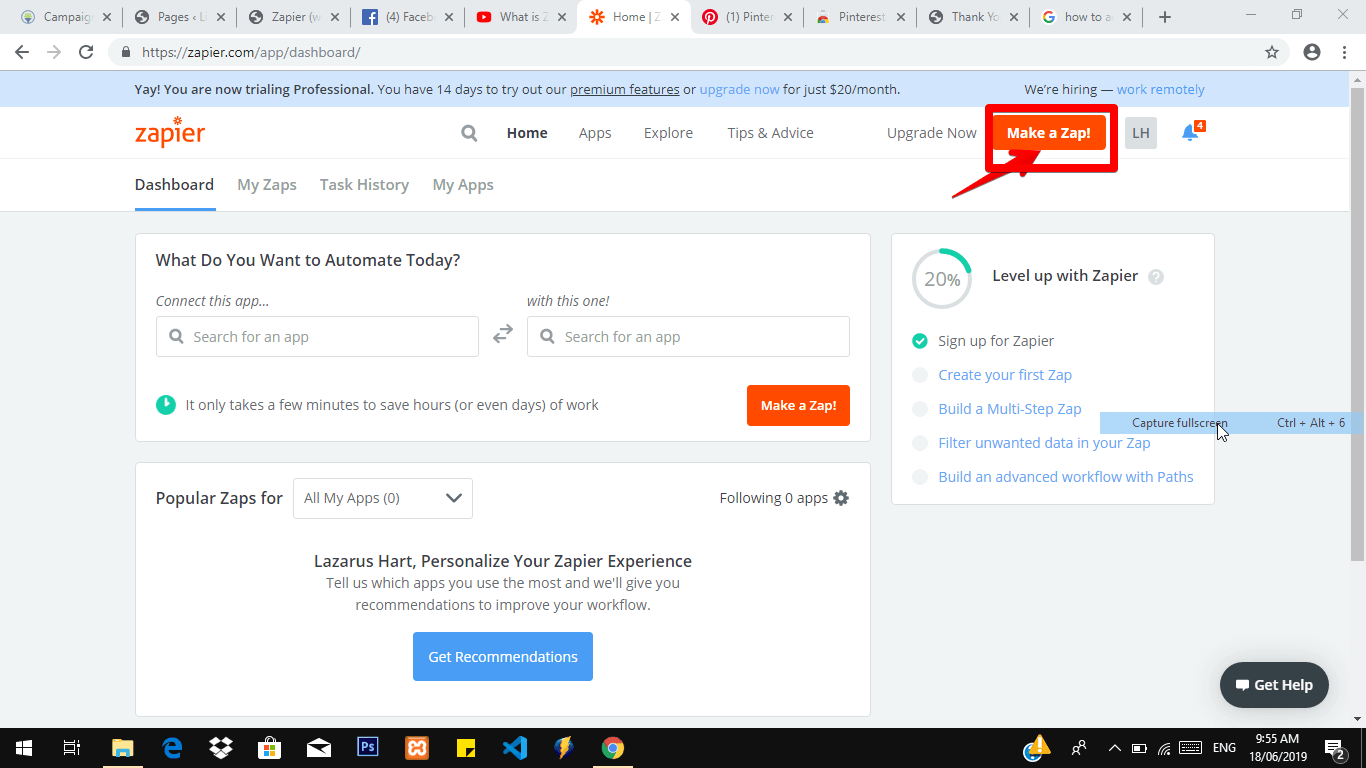Open XAMPP from the taskbar

tap(417, 748)
